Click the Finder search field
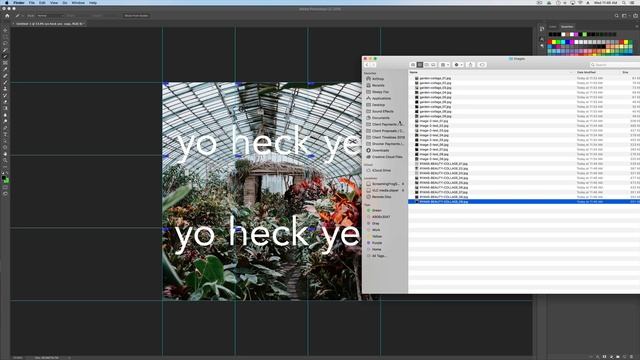This screenshot has width=640, height=360. (x=615, y=65)
